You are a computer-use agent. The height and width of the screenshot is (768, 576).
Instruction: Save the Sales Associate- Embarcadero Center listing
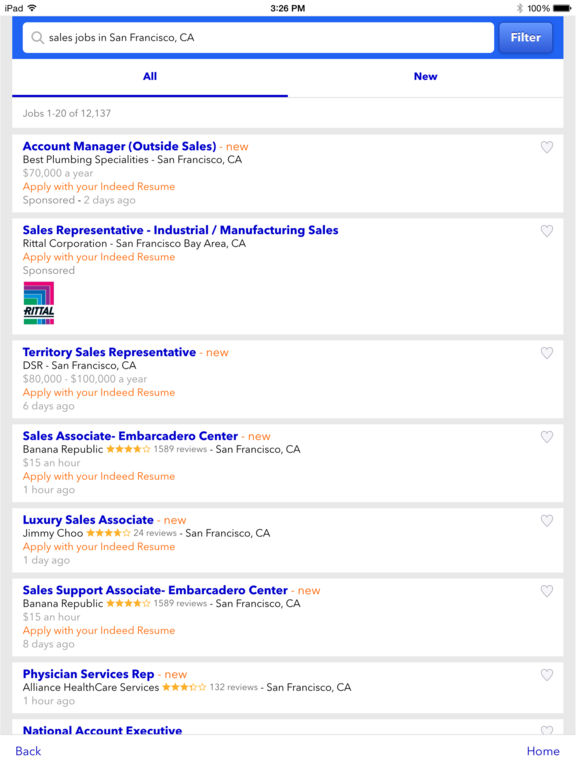pos(547,436)
